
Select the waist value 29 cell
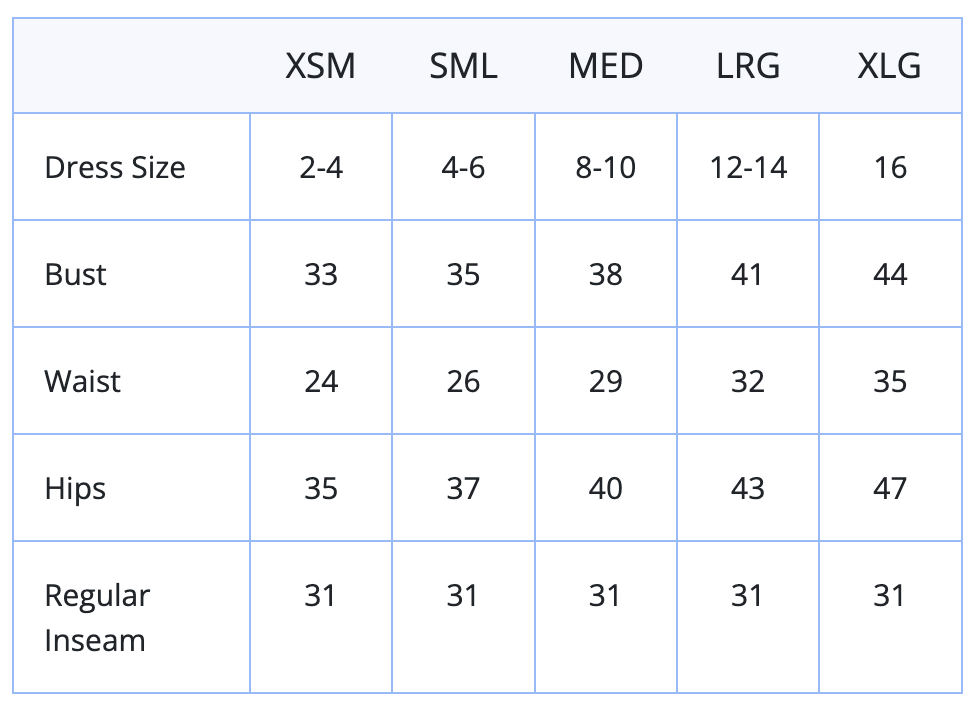[606, 381]
